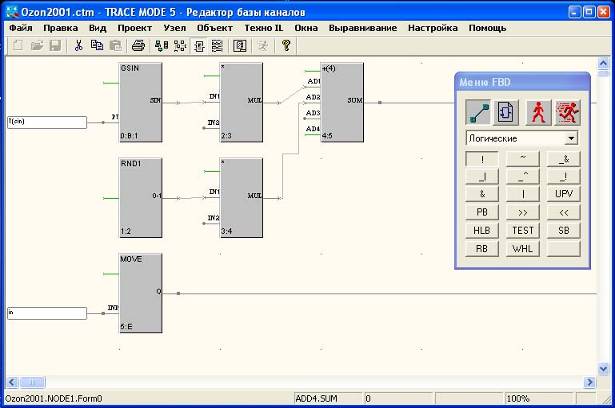Click the WHL block button
615x408 pixels.
click(523, 248)
